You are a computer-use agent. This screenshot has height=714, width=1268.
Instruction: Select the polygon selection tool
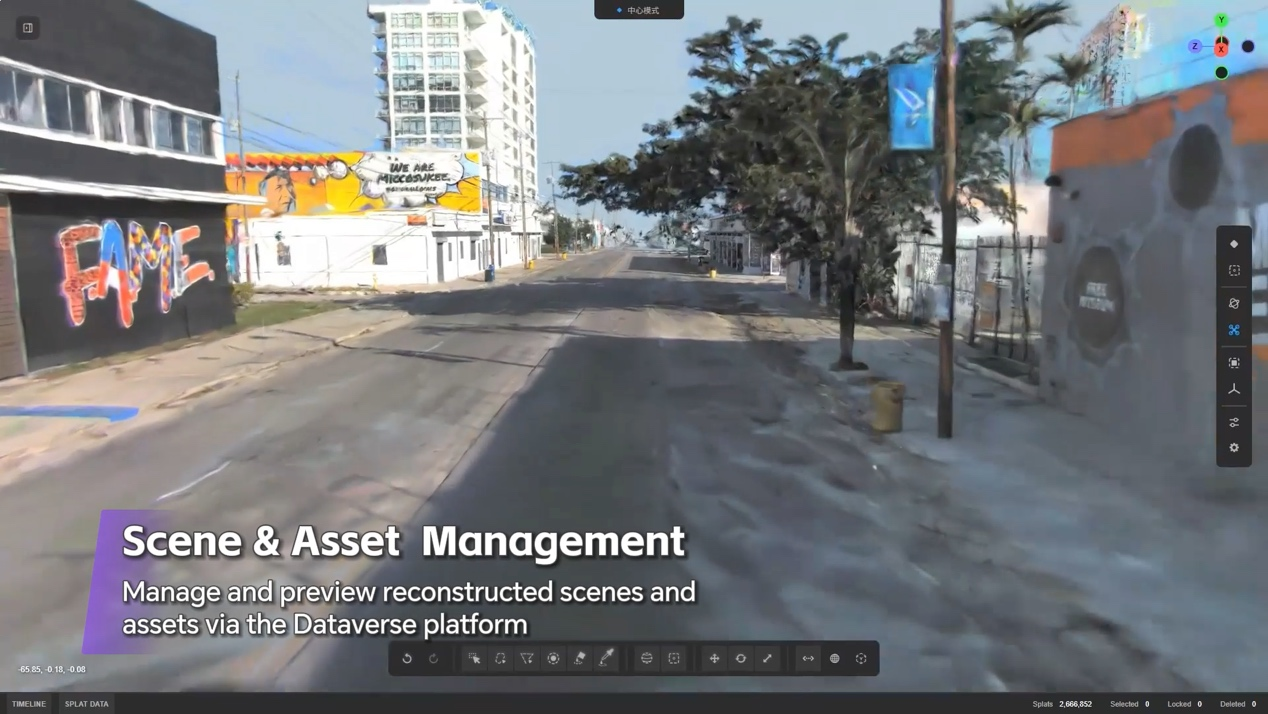tap(527, 658)
